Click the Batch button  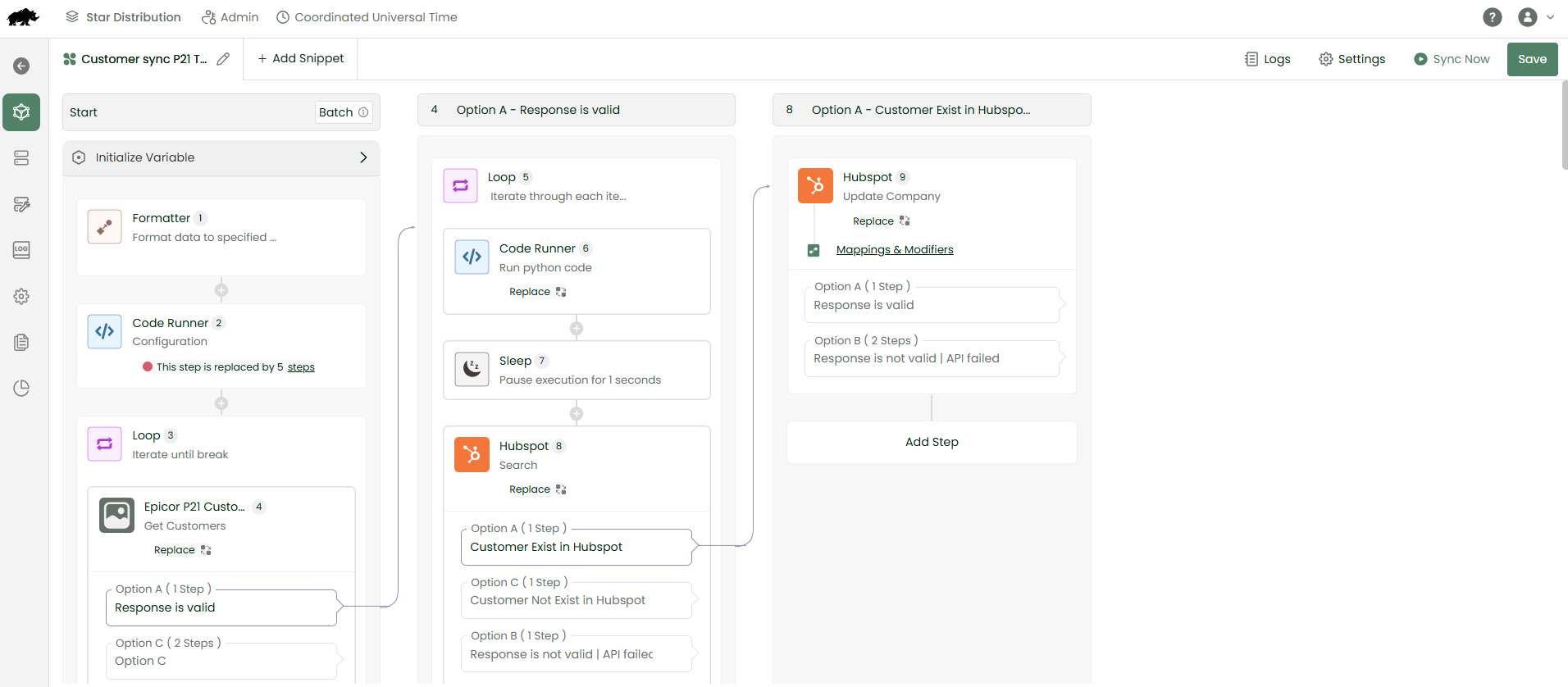pyautogui.click(x=344, y=112)
